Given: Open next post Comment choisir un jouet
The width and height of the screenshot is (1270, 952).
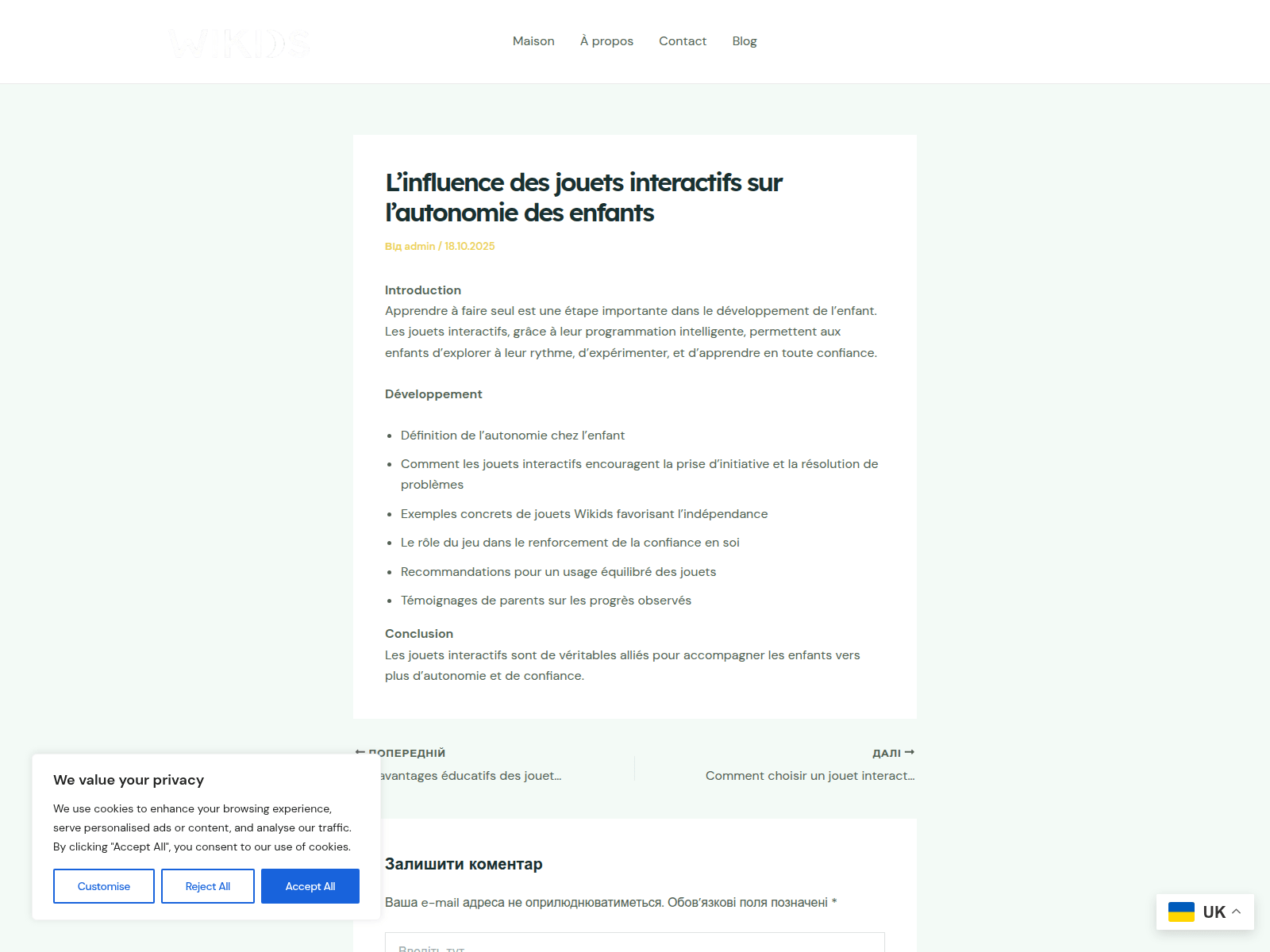Looking at the screenshot, I should coord(810,776).
